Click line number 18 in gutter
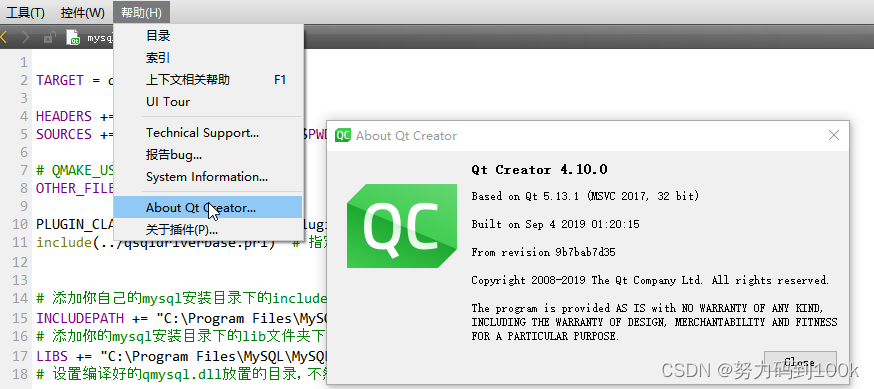Screen dimensions: 874x389 click(x=20, y=373)
